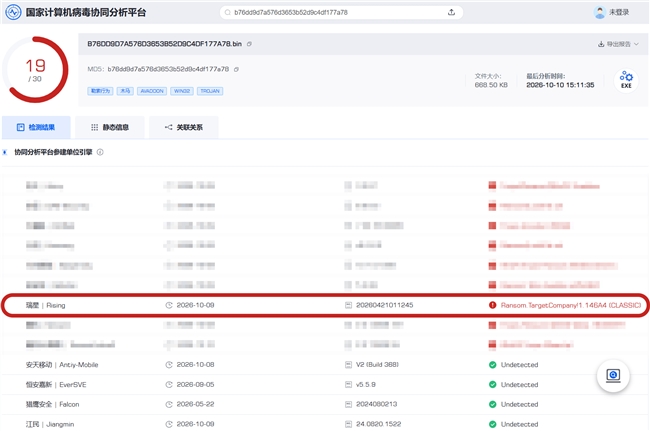Select the 木马 tag
Image resolution: width=650 pixels, height=431 pixels.
125,91
